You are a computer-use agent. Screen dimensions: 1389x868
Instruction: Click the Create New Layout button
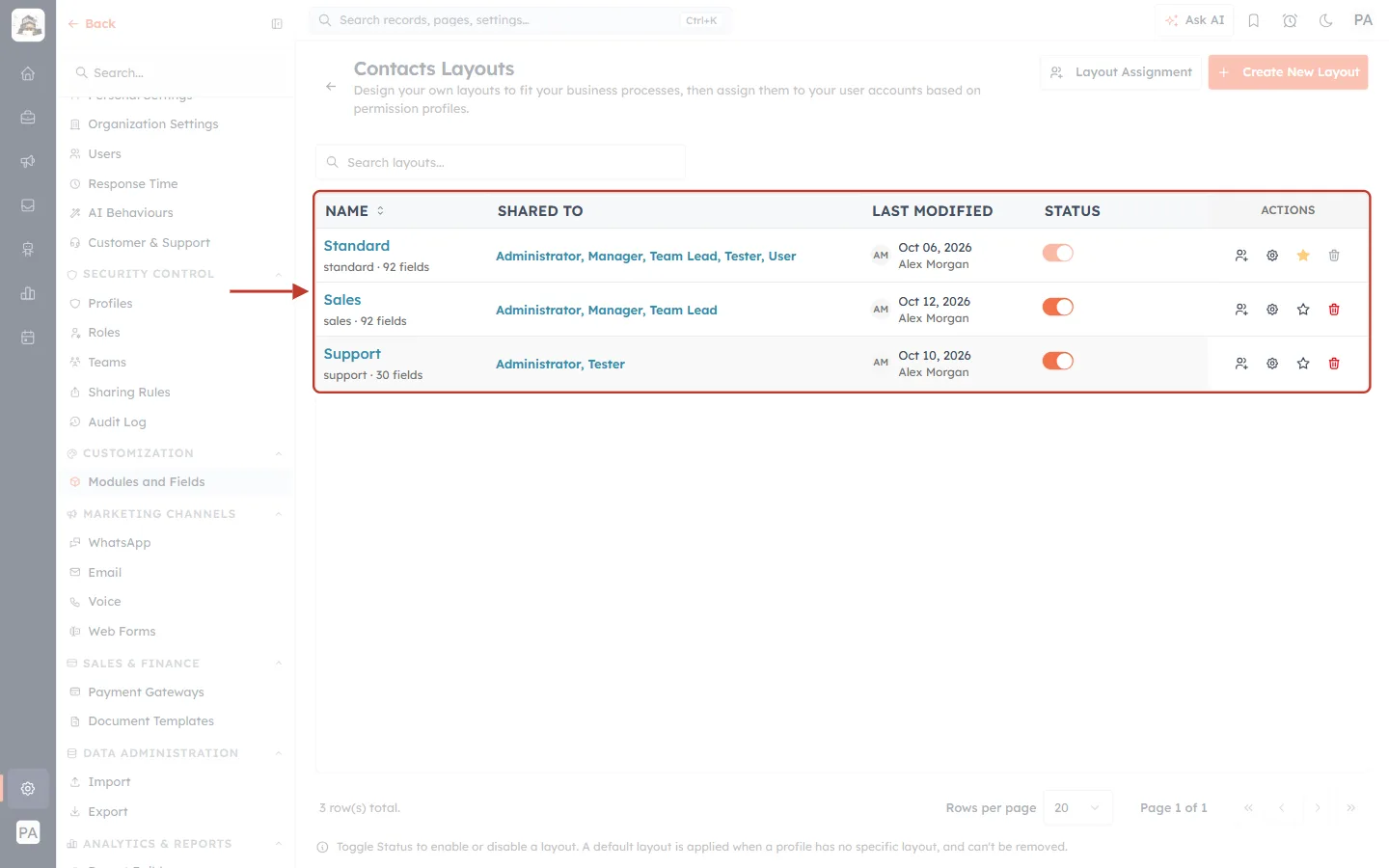(1288, 72)
